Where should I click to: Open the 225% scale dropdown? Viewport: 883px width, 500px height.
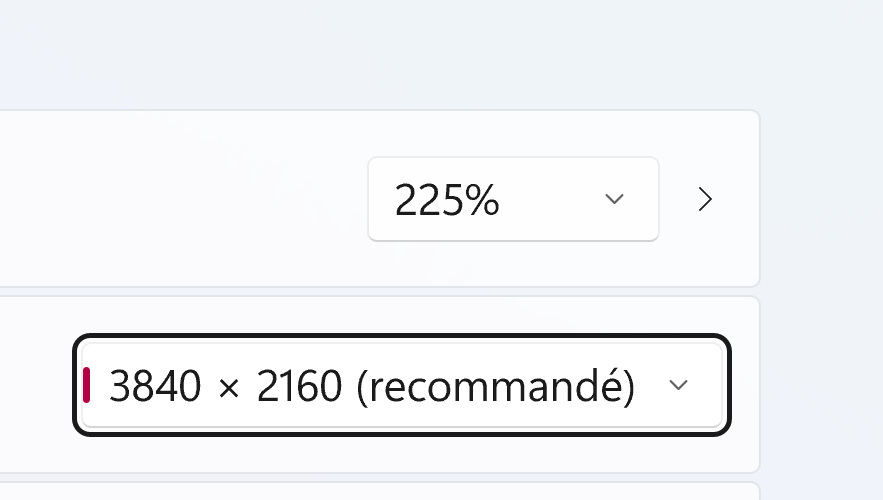(x=512, y=199)
